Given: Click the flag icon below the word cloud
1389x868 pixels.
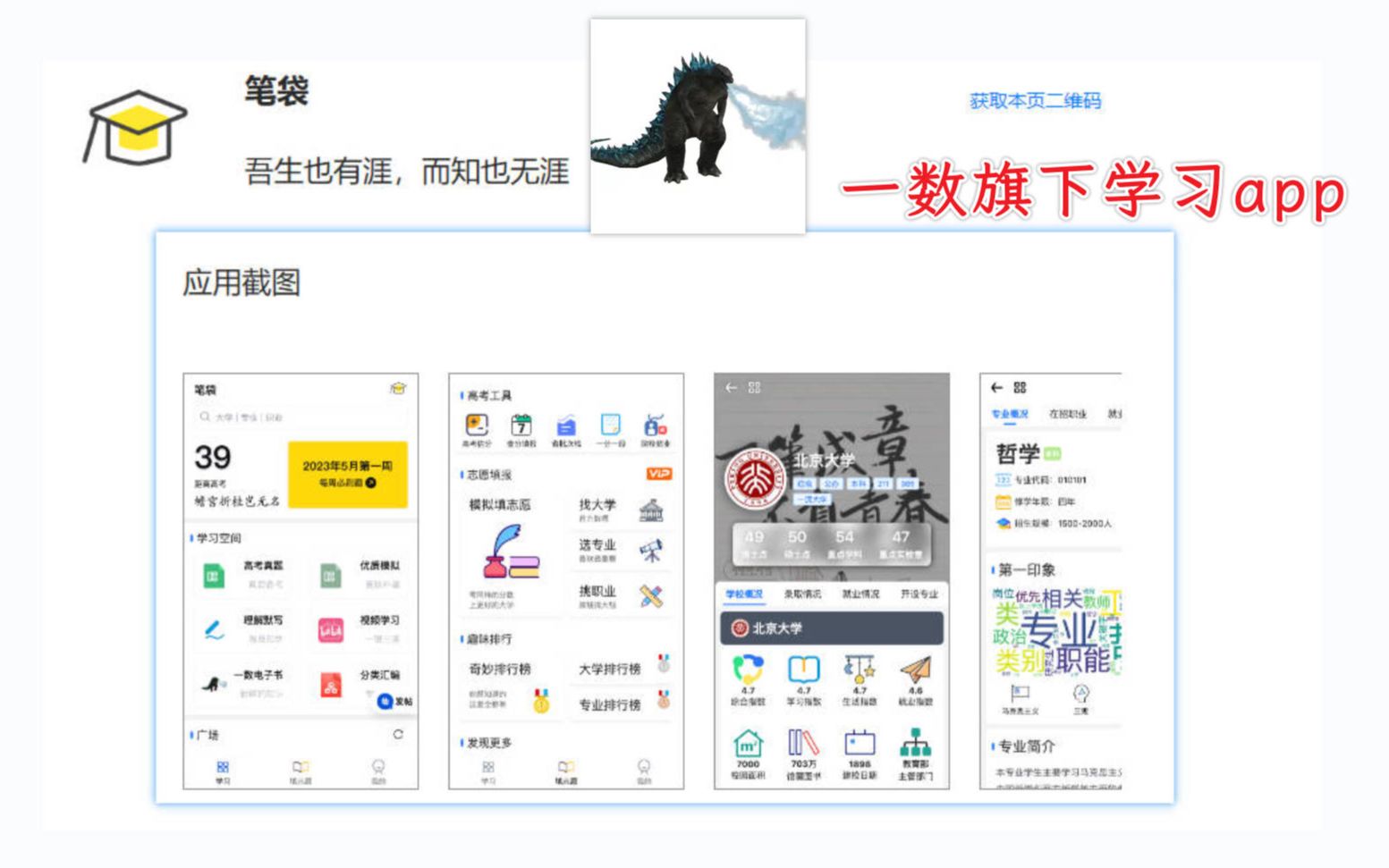Looking at the screenshot, I should pyautogui.click(x=1020, y=693).
